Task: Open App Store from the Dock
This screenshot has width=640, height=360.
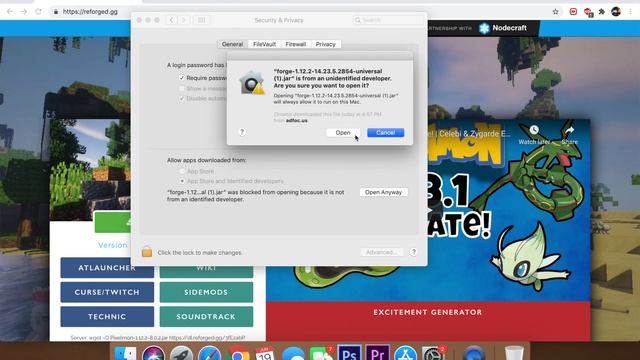Action: 405,353
